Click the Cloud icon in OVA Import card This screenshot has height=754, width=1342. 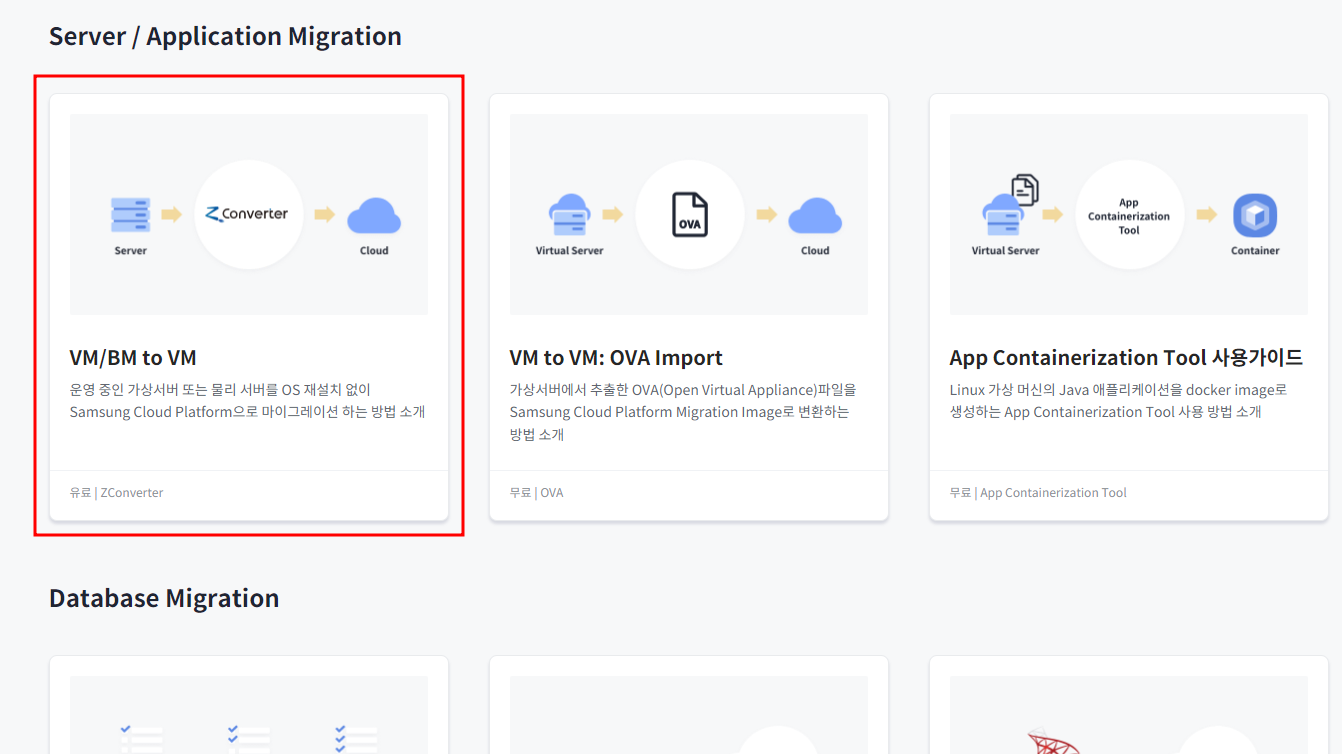(815, 216)
